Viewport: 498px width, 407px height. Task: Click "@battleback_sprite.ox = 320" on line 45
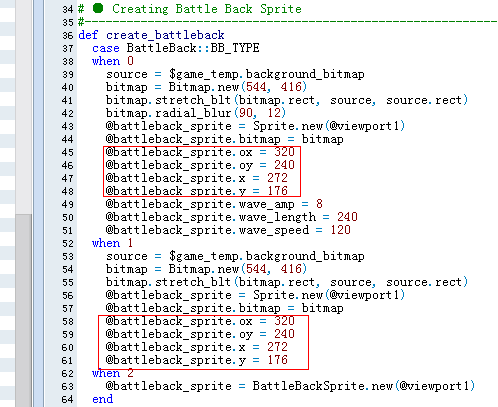pos(200,152)
